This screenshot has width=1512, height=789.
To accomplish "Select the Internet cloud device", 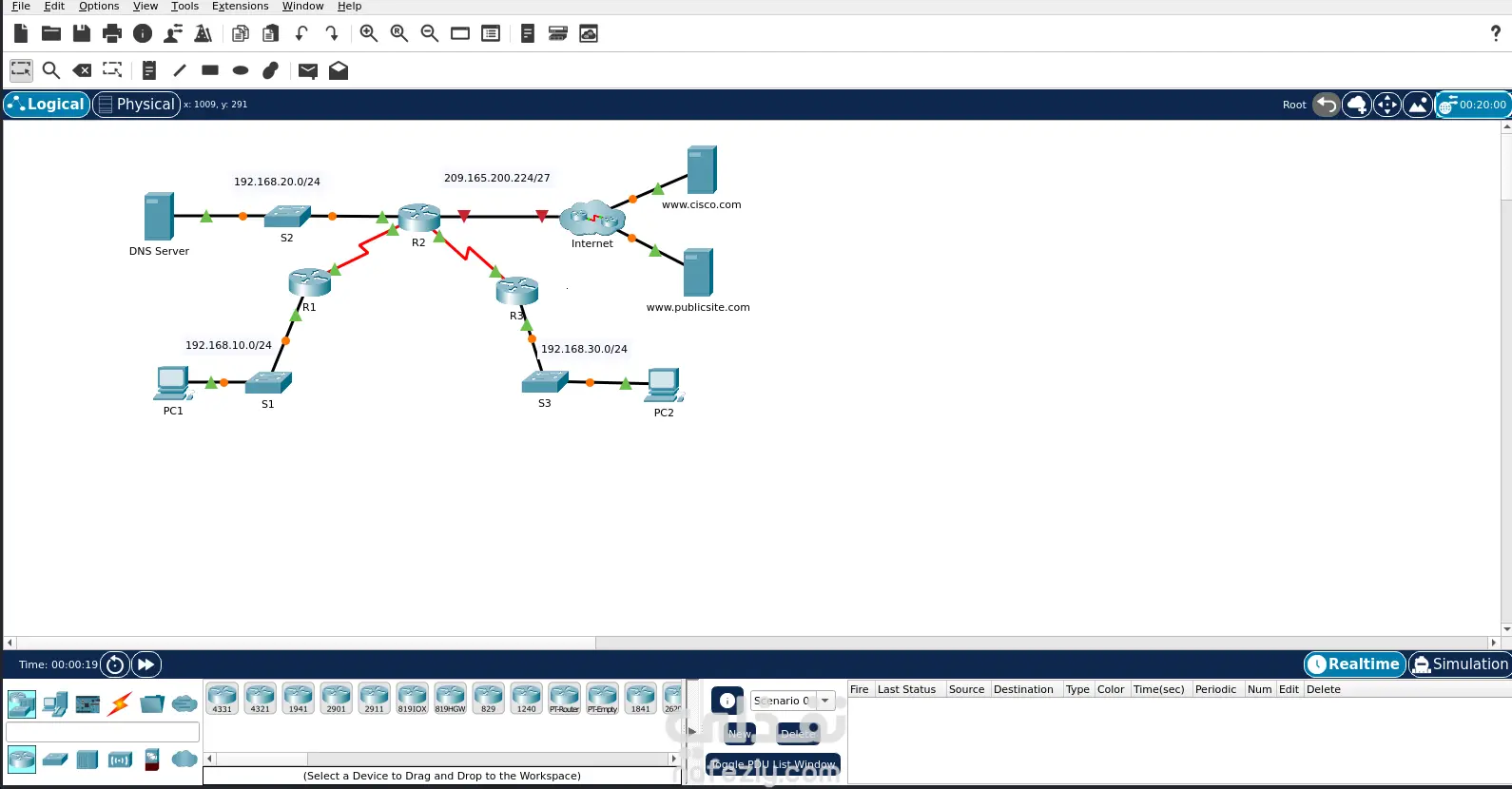I will [x=592, y=219].
